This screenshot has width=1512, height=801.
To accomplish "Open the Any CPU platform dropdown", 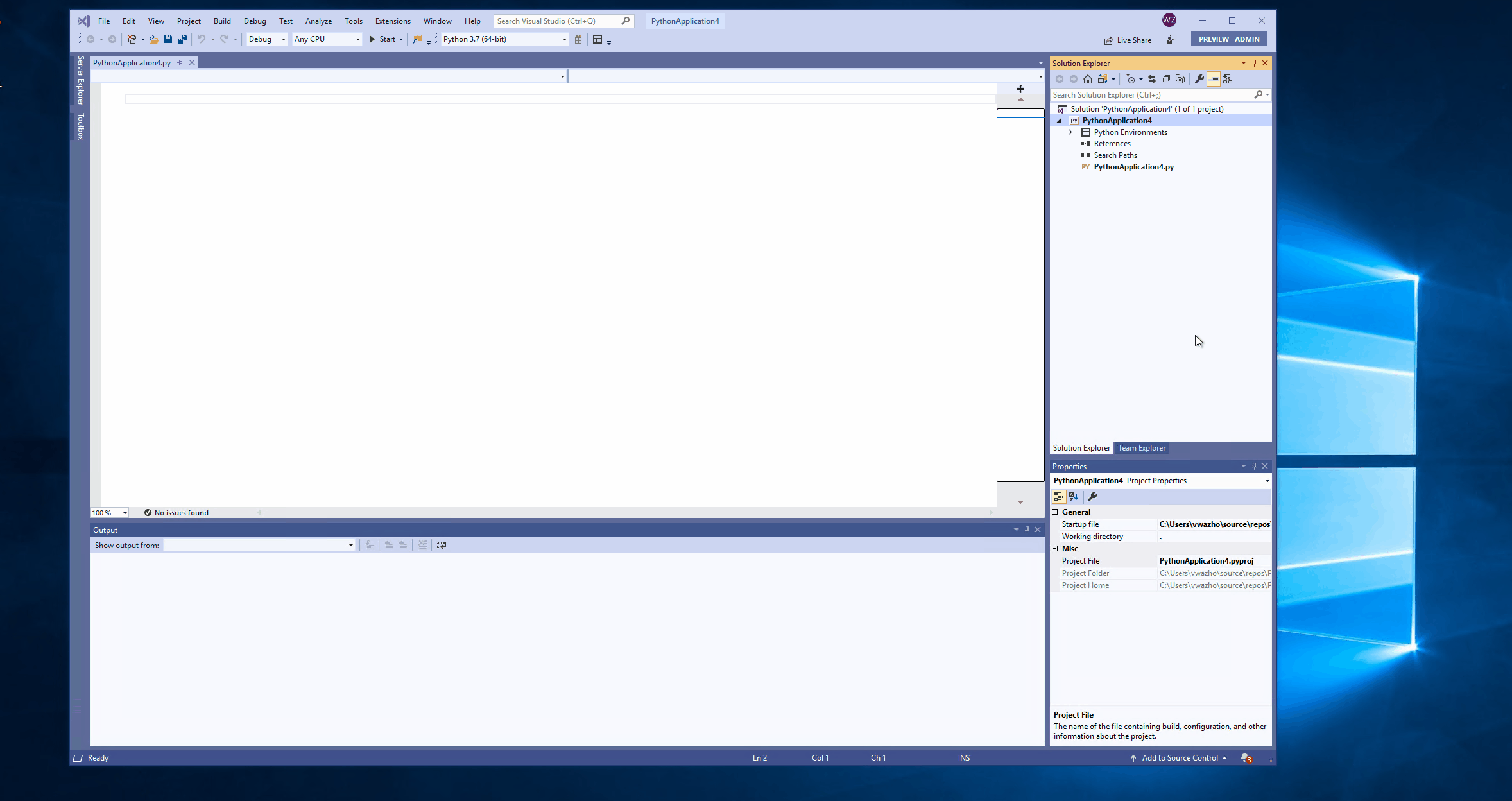I will (x=357, y=39).
